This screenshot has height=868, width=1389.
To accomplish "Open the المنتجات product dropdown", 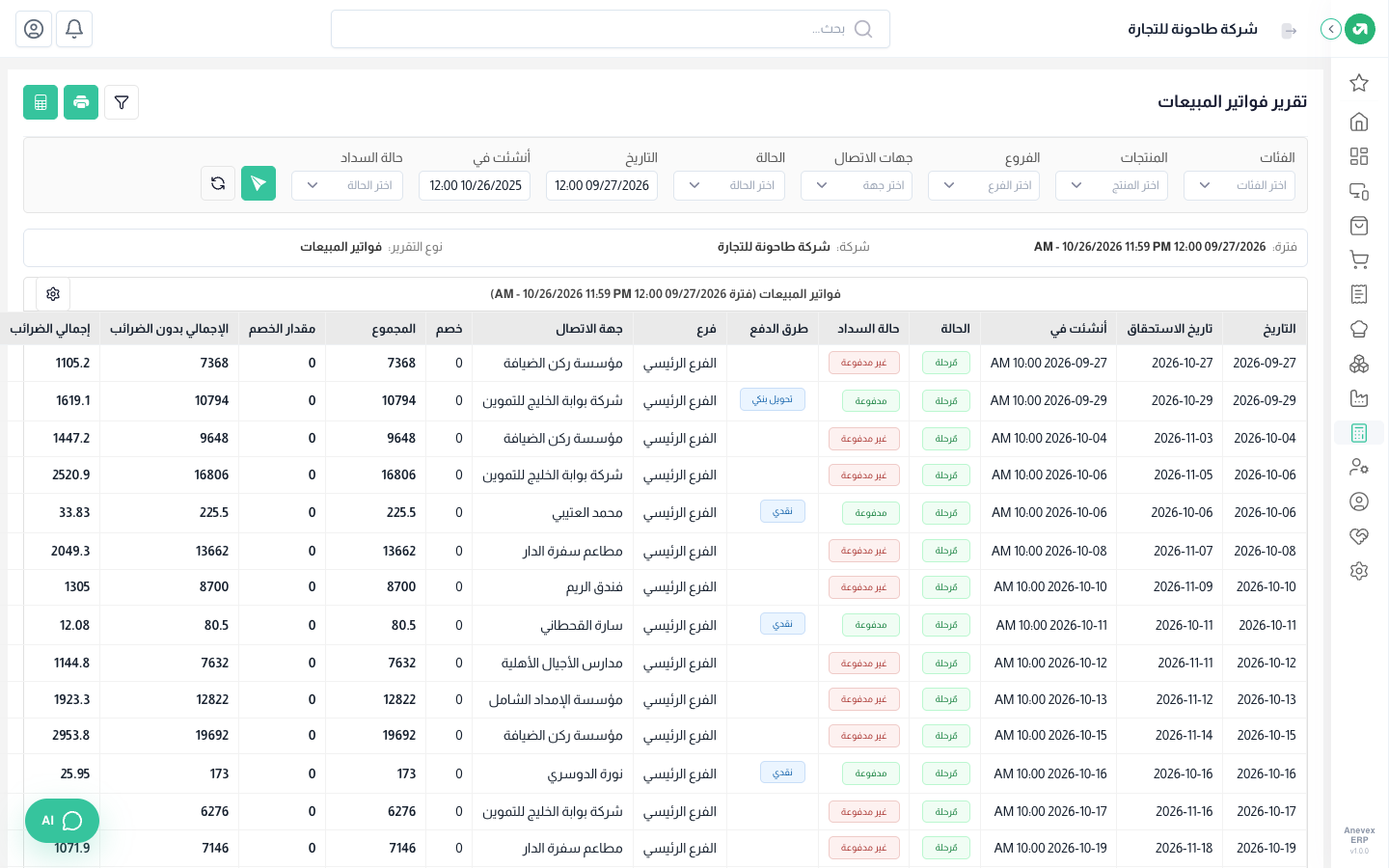I will (x=1111, y=185).
